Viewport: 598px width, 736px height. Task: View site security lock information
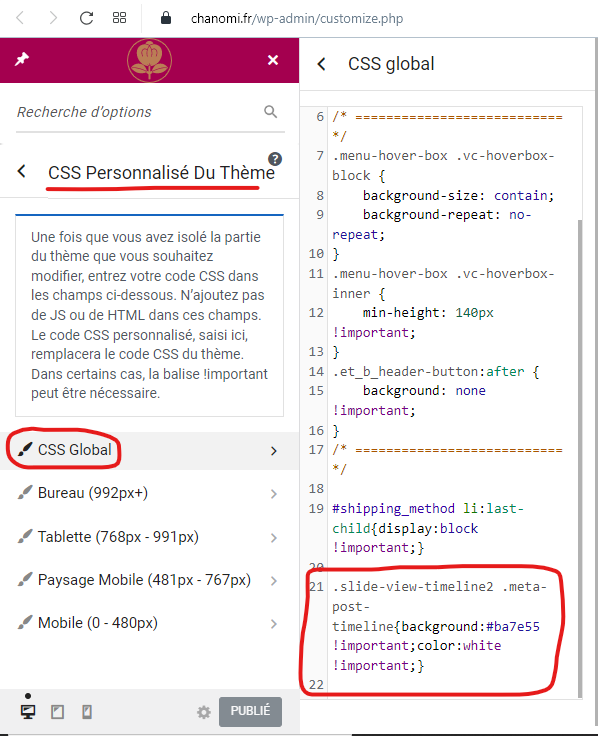point(166,18)
